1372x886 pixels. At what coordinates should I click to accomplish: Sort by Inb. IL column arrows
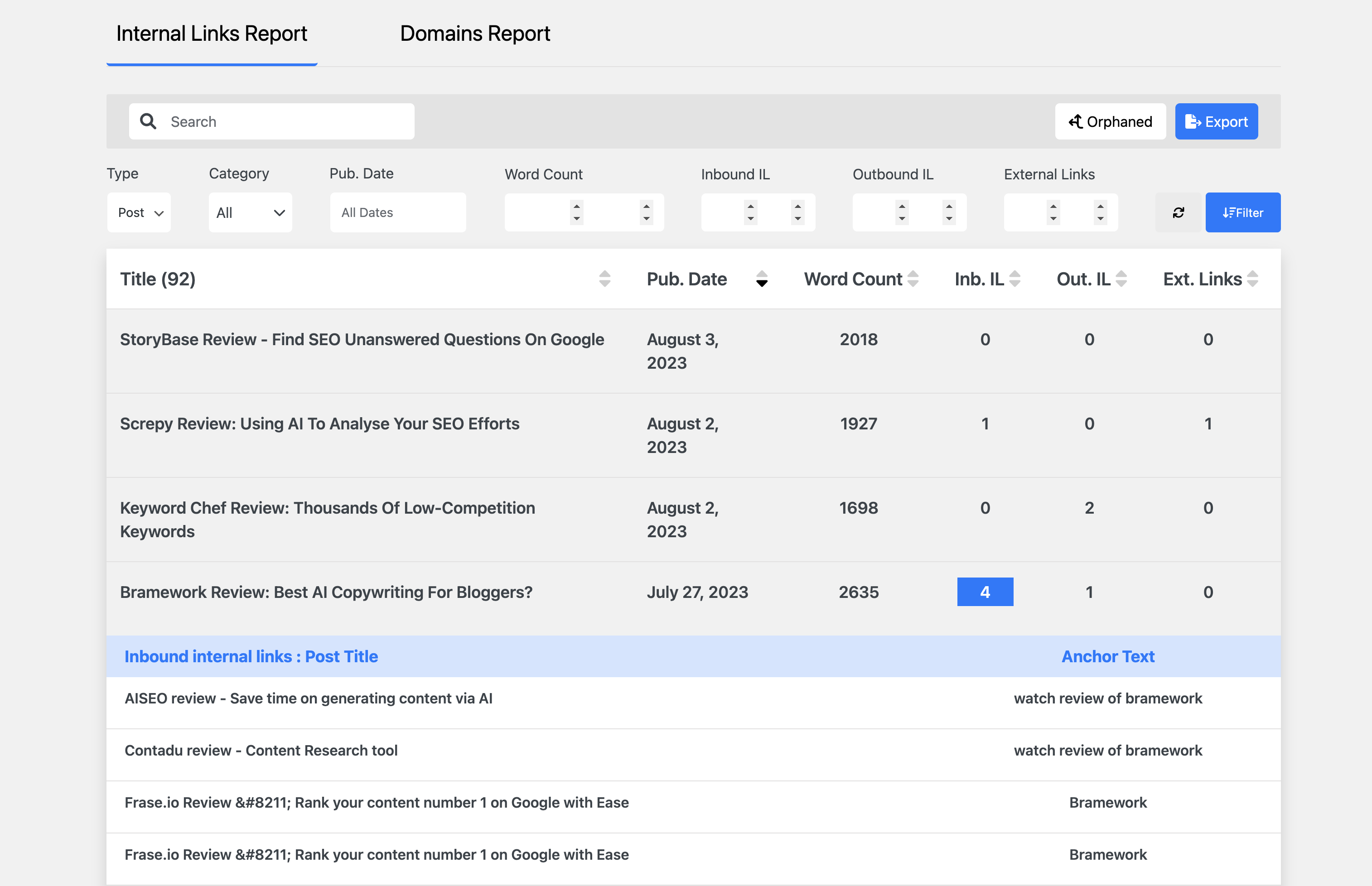coord(1015,279)
